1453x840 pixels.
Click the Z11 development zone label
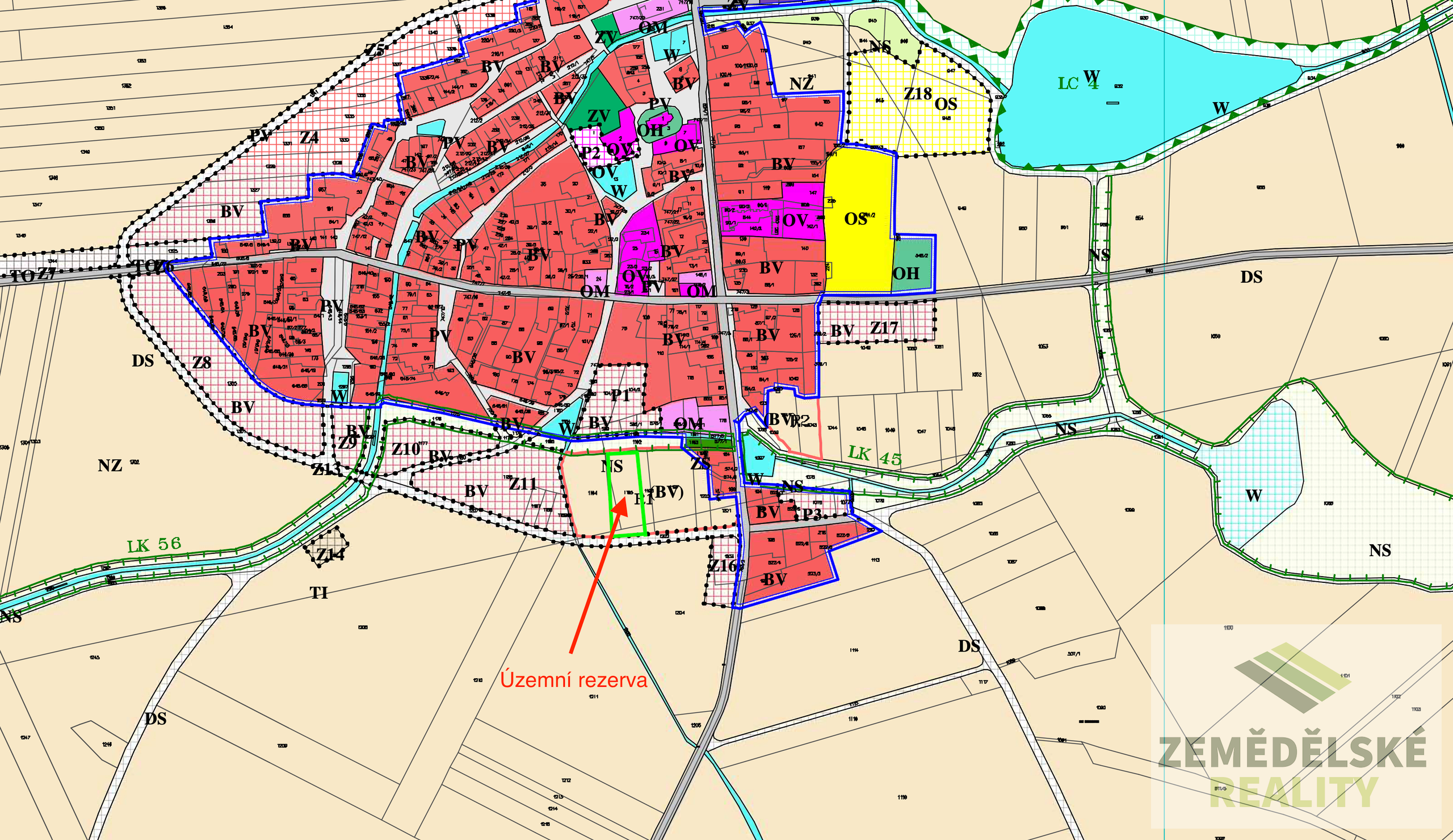click(522, 484)
